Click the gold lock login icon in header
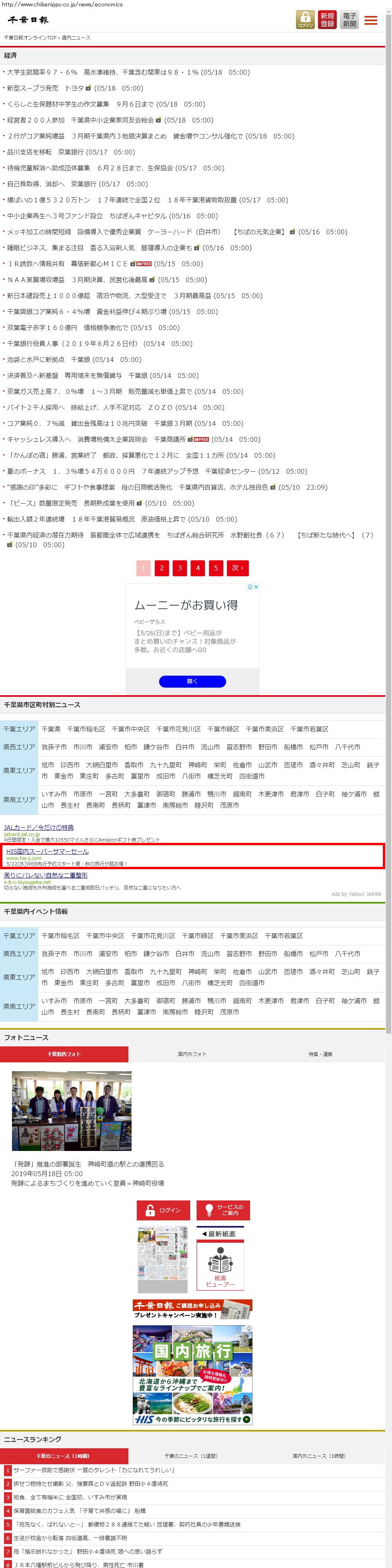 (305, 20)
